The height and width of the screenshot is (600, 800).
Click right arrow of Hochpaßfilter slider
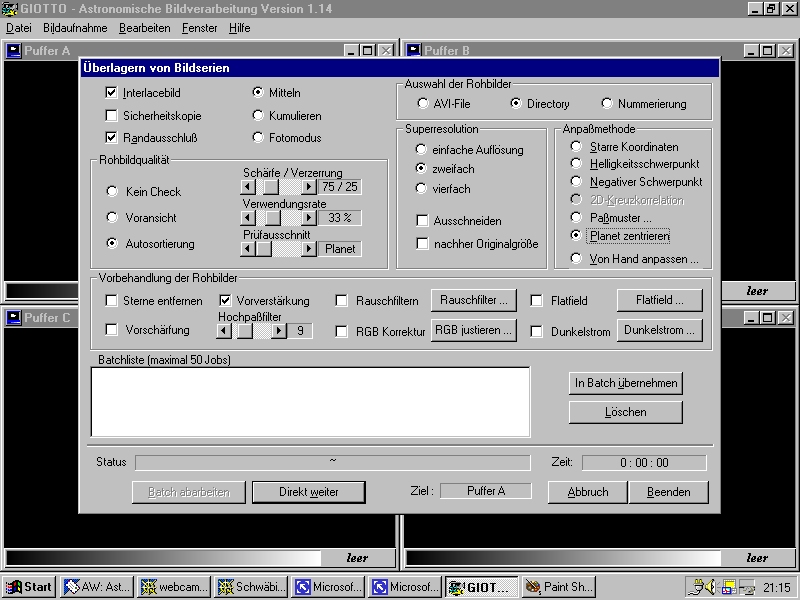[277, 331]
